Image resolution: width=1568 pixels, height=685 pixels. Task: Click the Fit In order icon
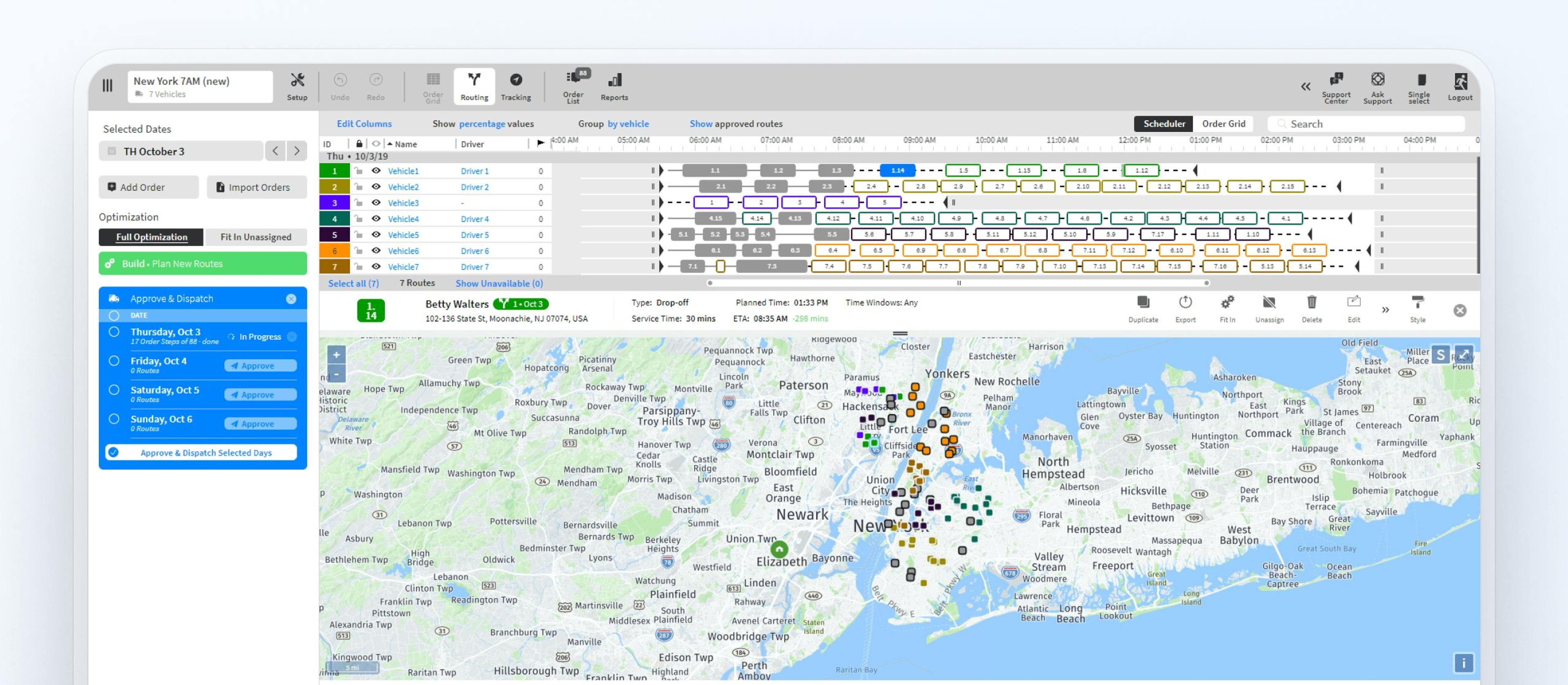pos(1227,309)
